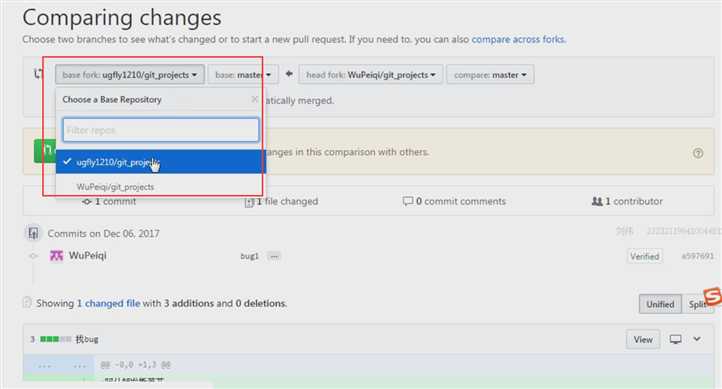Click the View file button
This screenshot has width=722, height=389.
click(643, 339)
